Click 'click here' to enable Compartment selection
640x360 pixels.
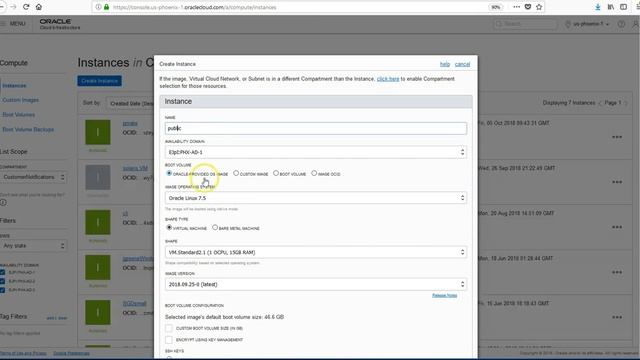[x=388, y=79]
